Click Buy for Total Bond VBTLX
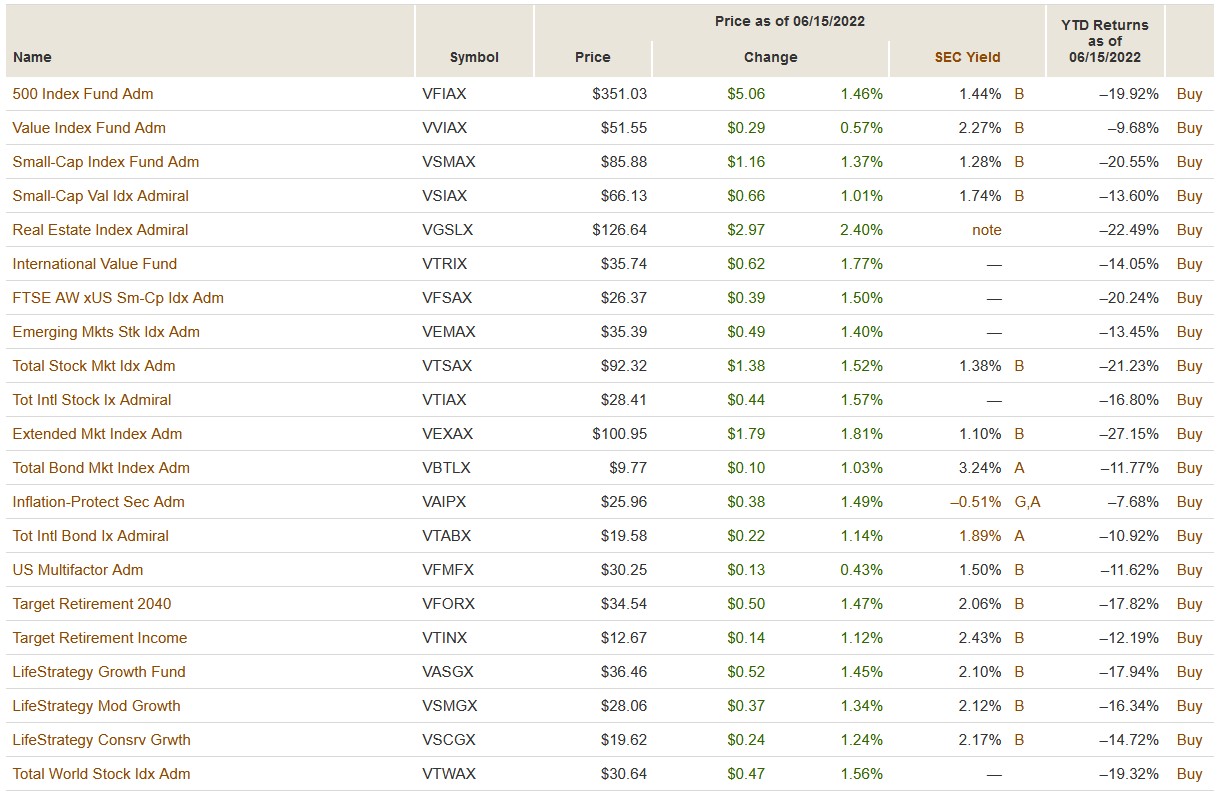This screenshot has height=812, width=1226. coord(1189,468)
